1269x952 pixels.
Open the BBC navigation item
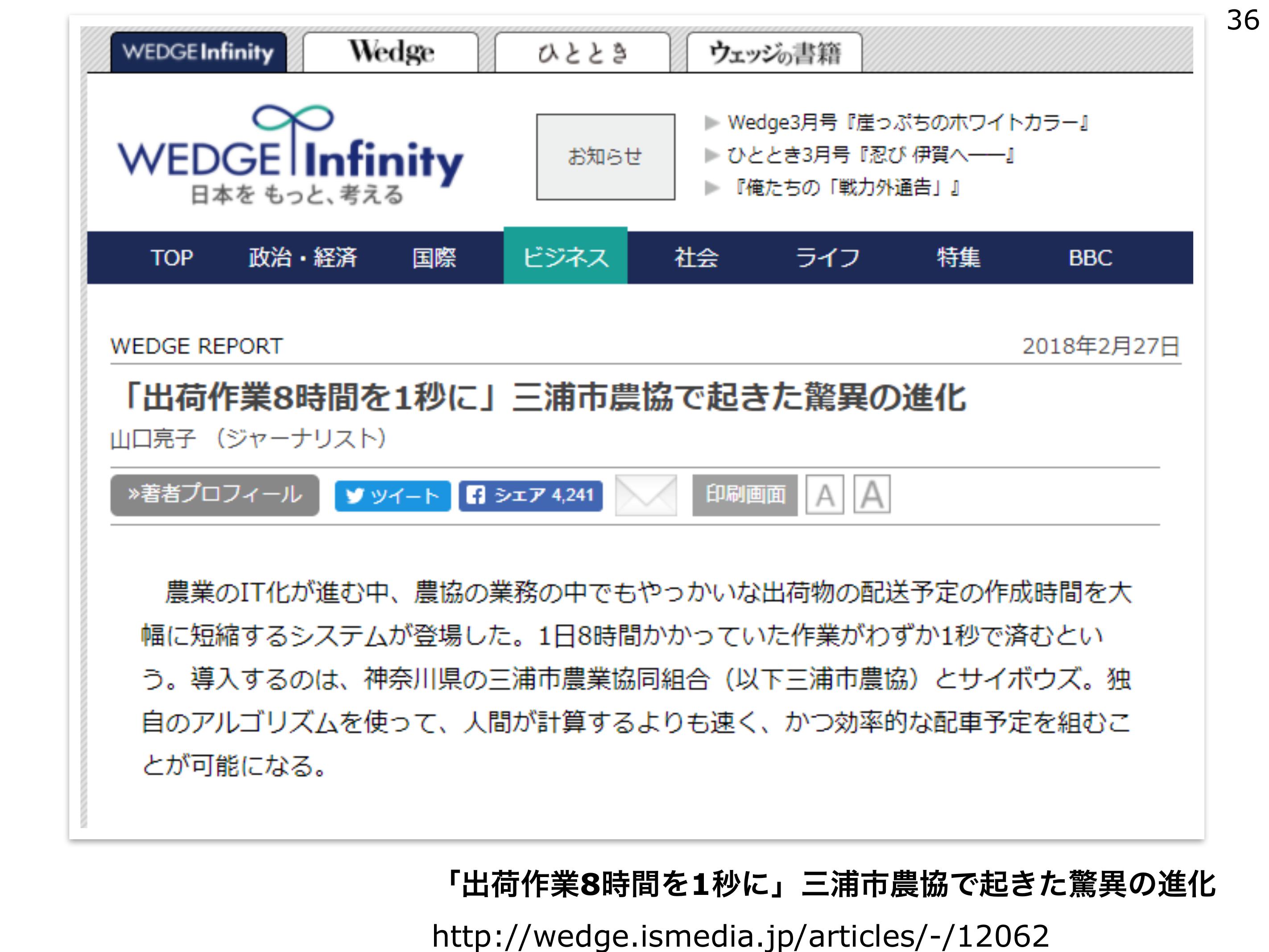(1089, 258)
